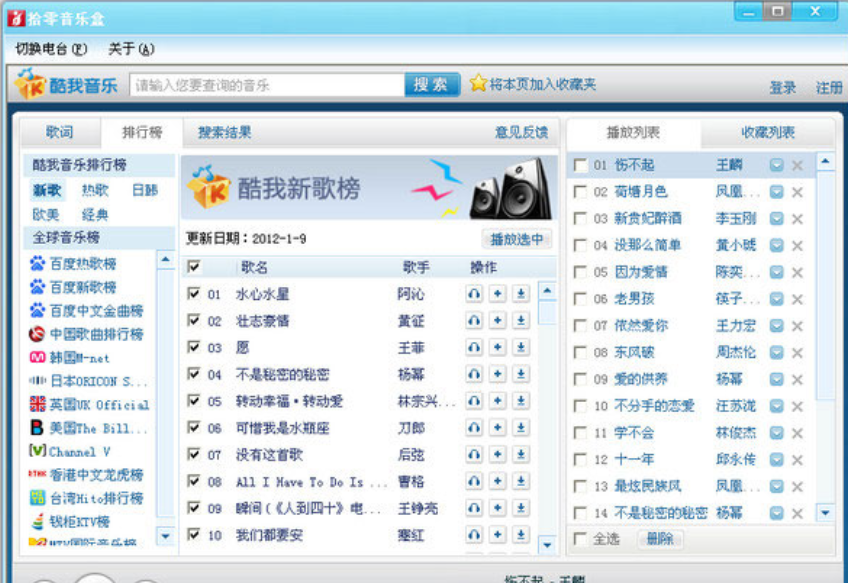Listen to 不是秘密的秘密 in chart list
848x583 pixels.
click(474, 374)
